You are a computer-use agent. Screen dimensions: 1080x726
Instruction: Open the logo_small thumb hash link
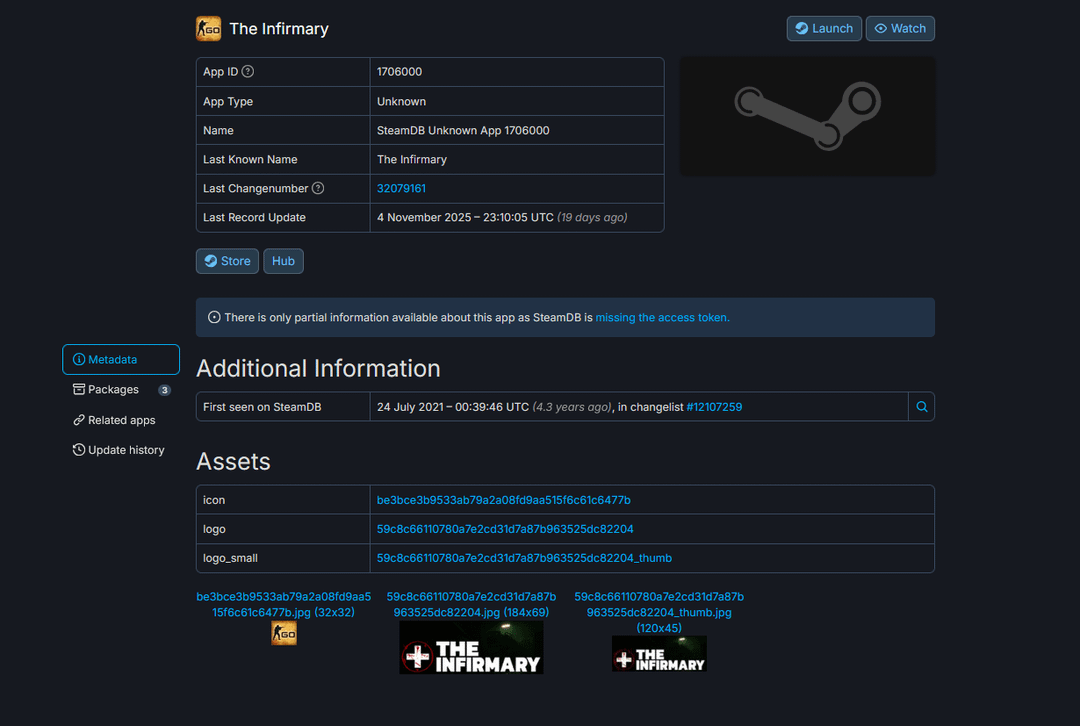click(524, 558)
